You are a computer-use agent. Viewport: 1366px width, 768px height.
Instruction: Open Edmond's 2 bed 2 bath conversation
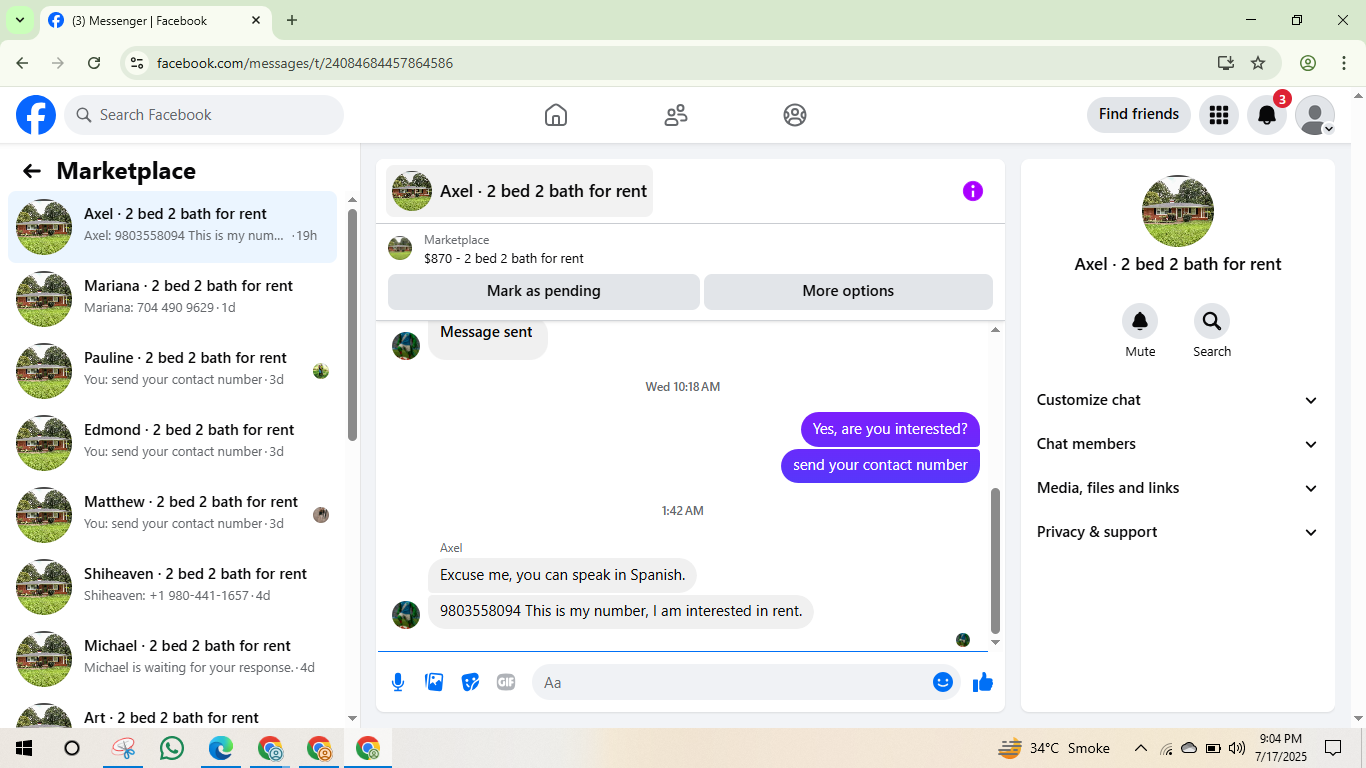coord(173,443)
